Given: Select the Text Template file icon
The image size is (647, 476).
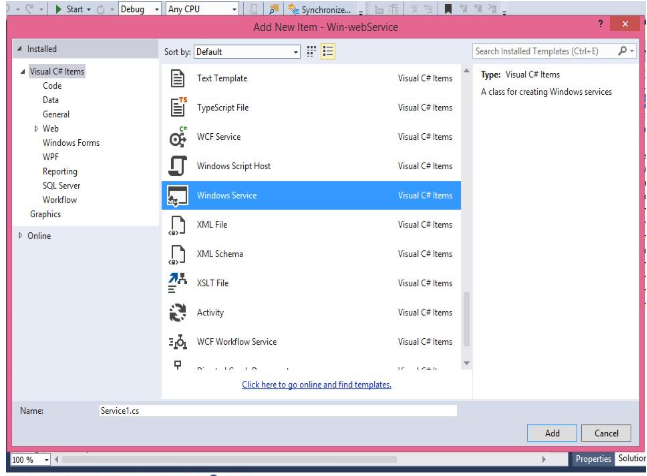Looking at the screenshot, I should point(178,78).
